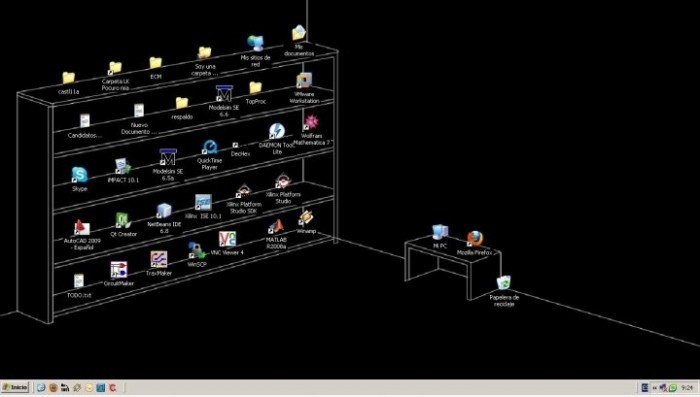This screenshot has height=397, width=700.
Task: Select the castilla folder
Action: [x=68, y=78]
